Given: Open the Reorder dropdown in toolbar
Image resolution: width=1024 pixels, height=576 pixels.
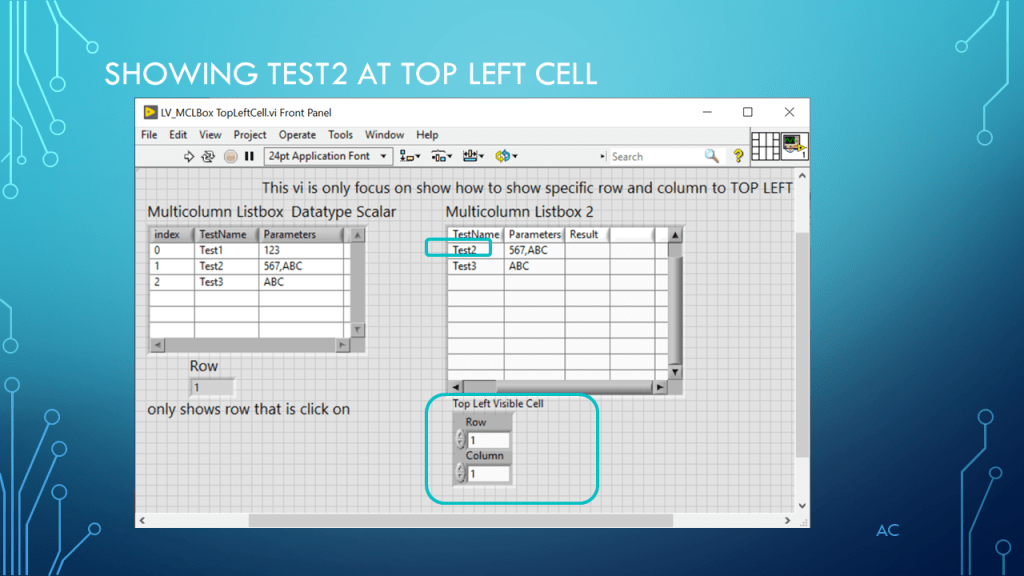Looking at the screenshot, I should pos(506,156).
